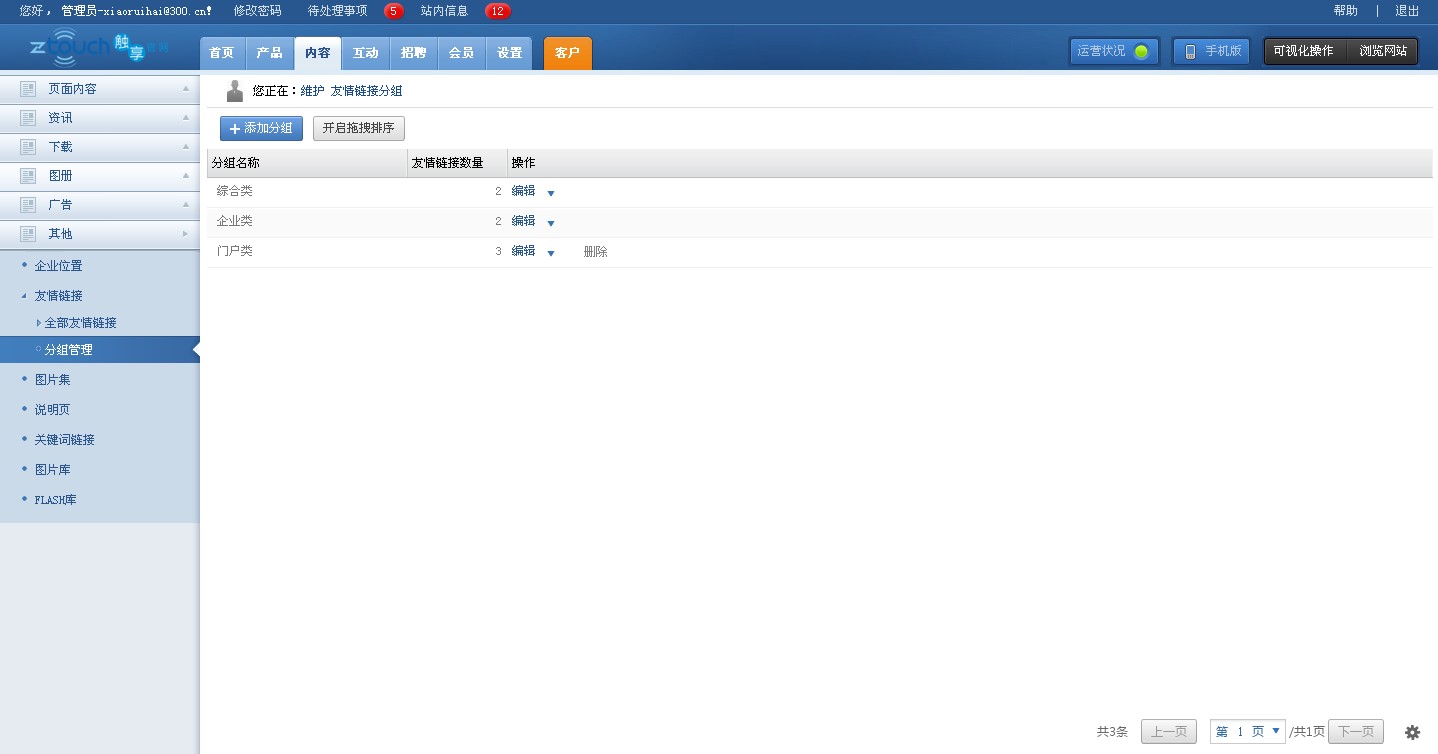Click the red badge showing 12 messages
Screen dimensions: 1438x754
coord(497,11)
